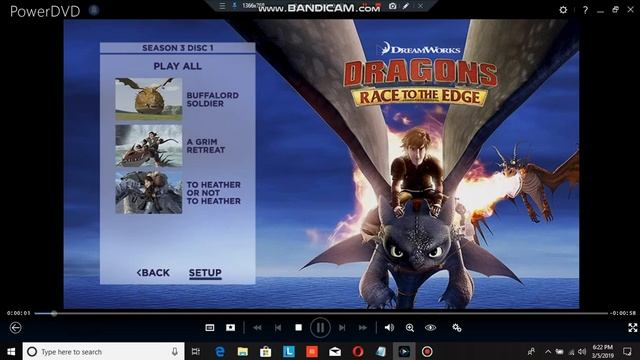This screenshot has height=360, width=640.
Task: Click the SEASON 3 DISC 1 header
Action: pos(178,48)
